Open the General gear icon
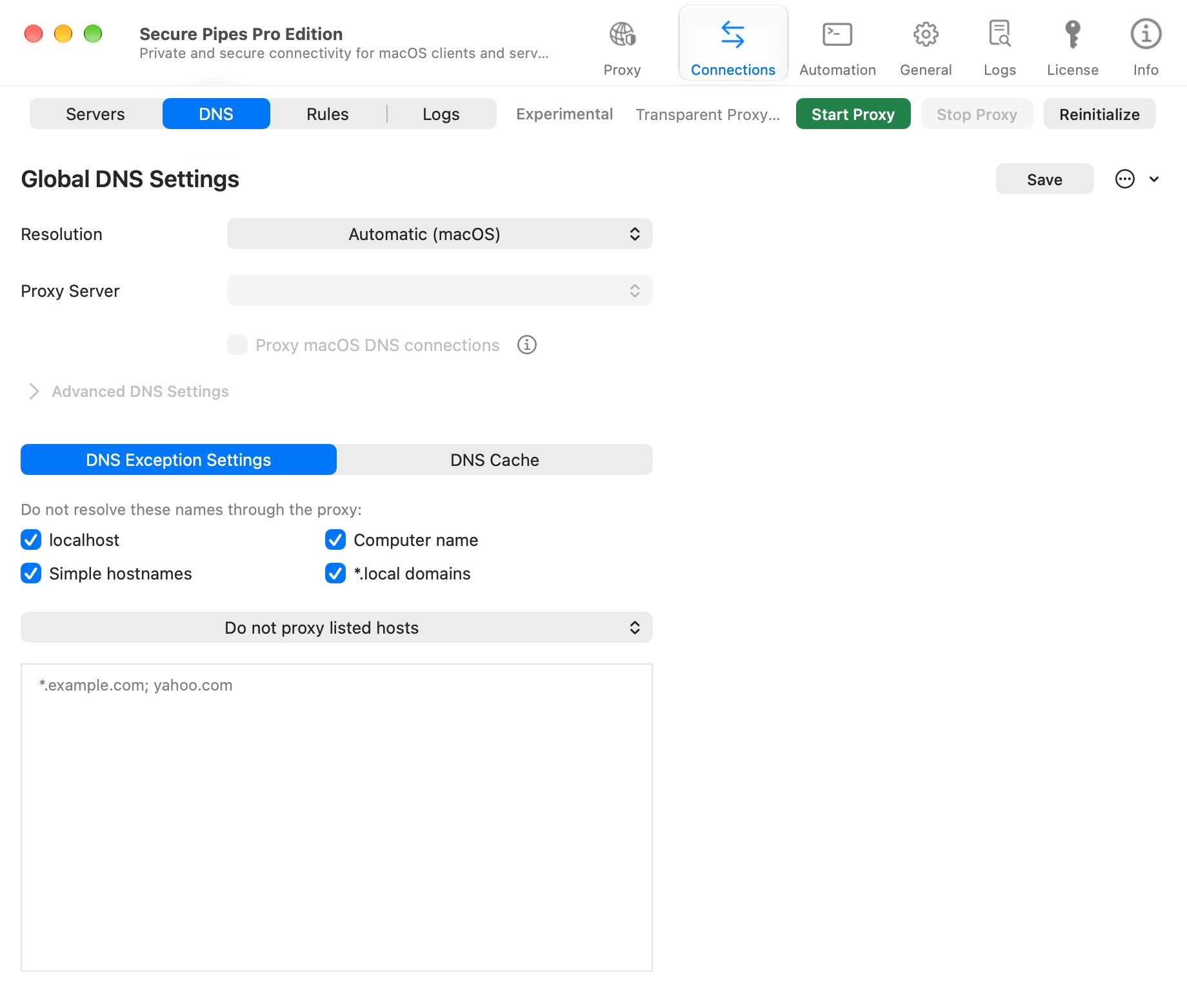 [x=926, y=34]
